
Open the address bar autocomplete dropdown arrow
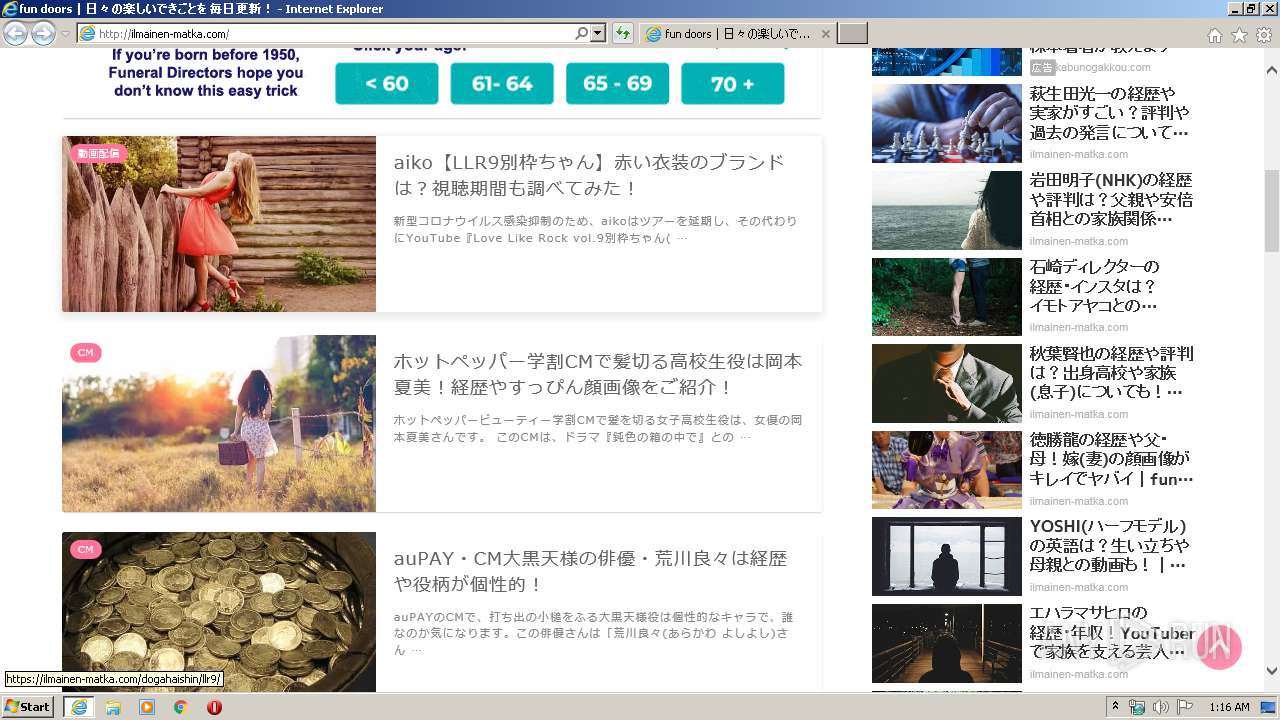[x=598, y=33]
